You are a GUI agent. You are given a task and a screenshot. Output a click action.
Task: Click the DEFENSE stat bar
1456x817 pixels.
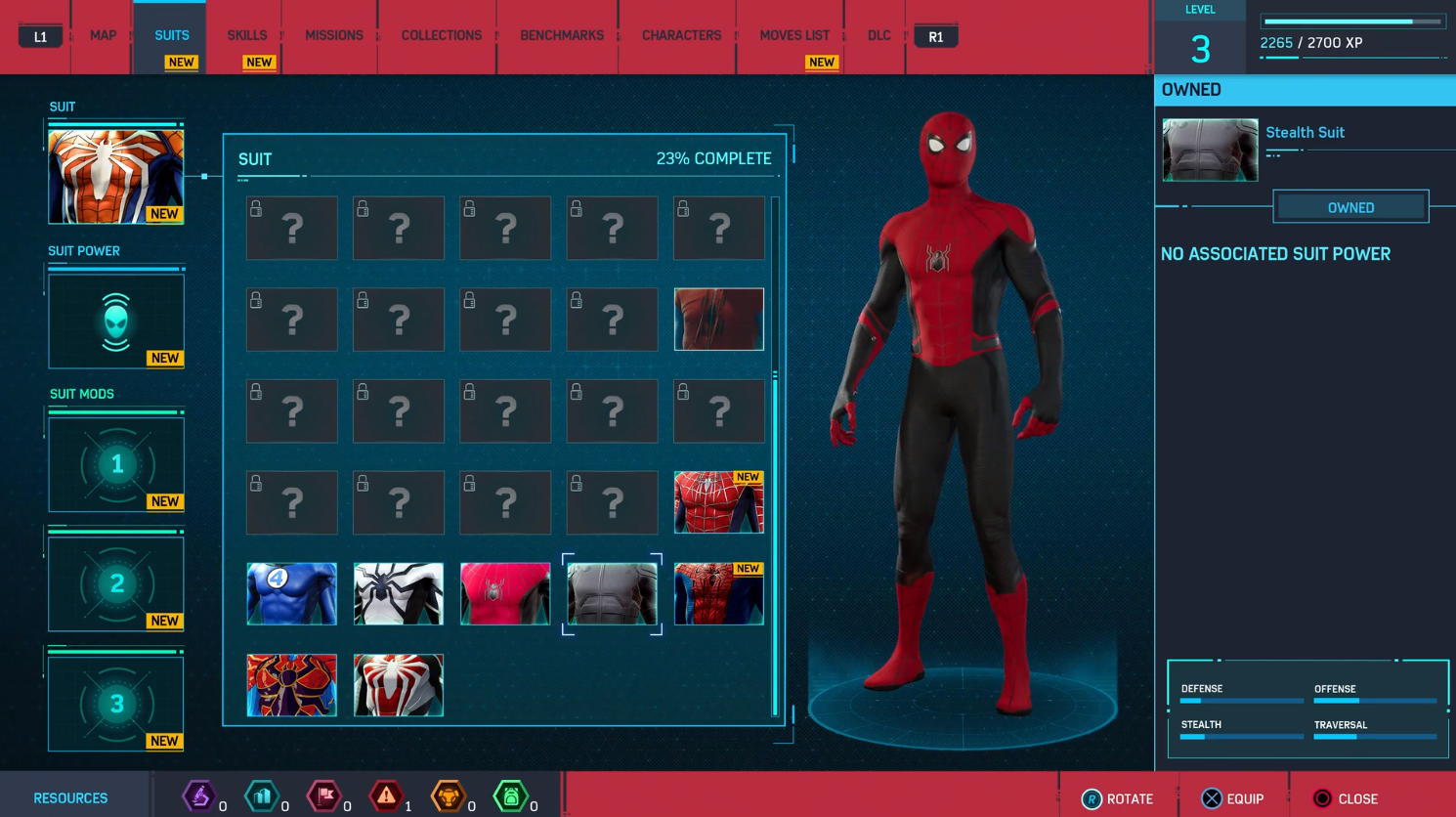pyautogui.click(x=1241, y=701)
